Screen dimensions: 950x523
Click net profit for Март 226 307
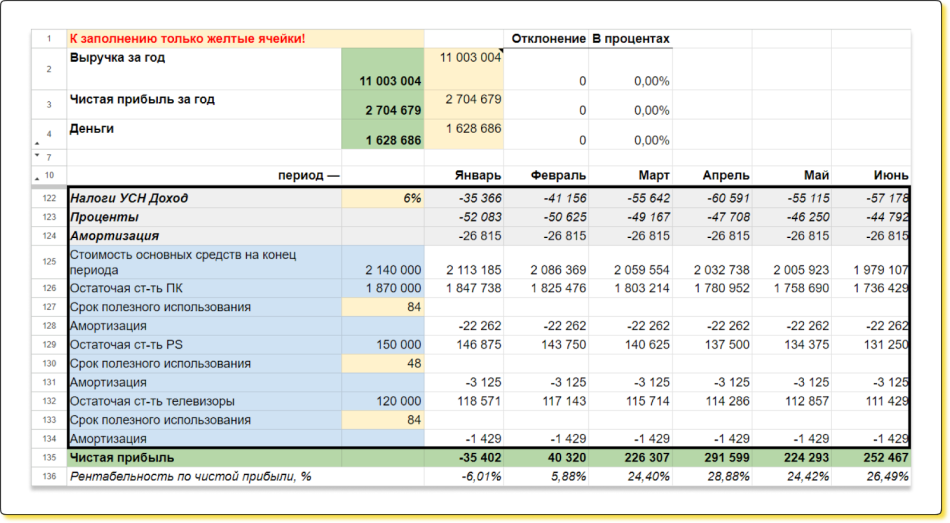pos(630,458)
